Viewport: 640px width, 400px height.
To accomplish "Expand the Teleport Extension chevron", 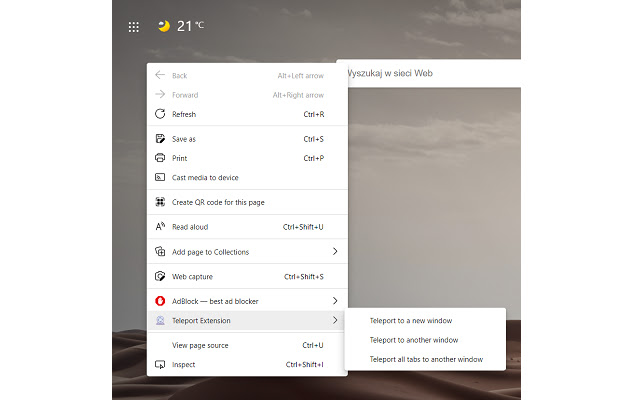I will [335, 320].
